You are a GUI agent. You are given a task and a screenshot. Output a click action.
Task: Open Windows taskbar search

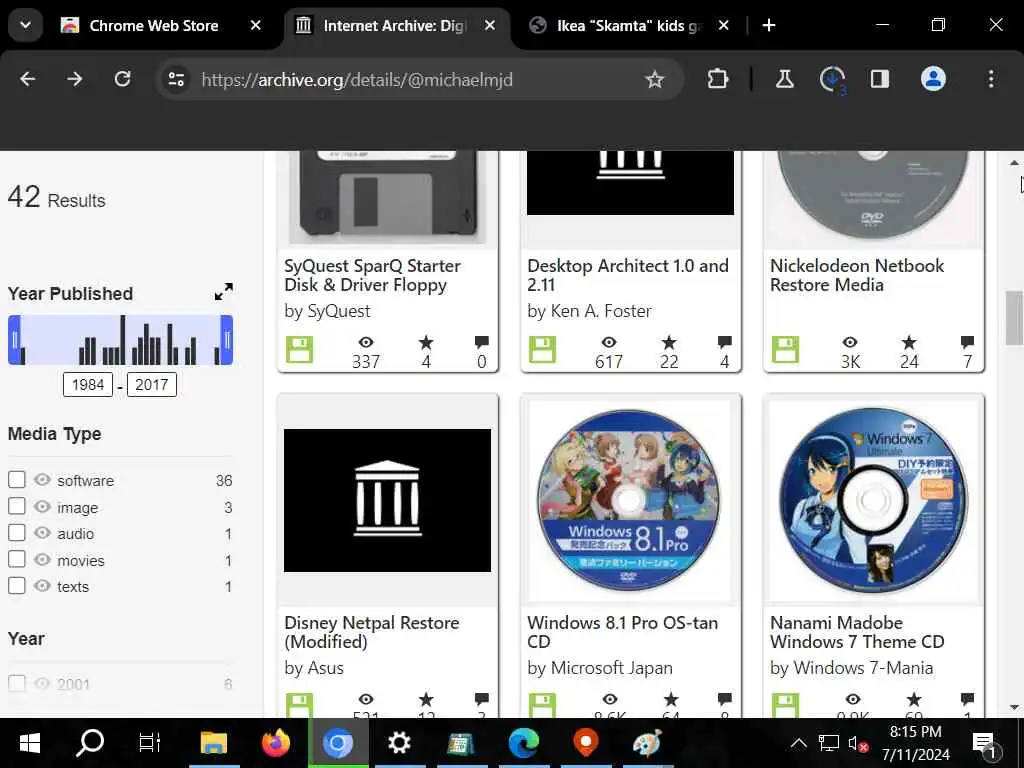coord(90,743)
